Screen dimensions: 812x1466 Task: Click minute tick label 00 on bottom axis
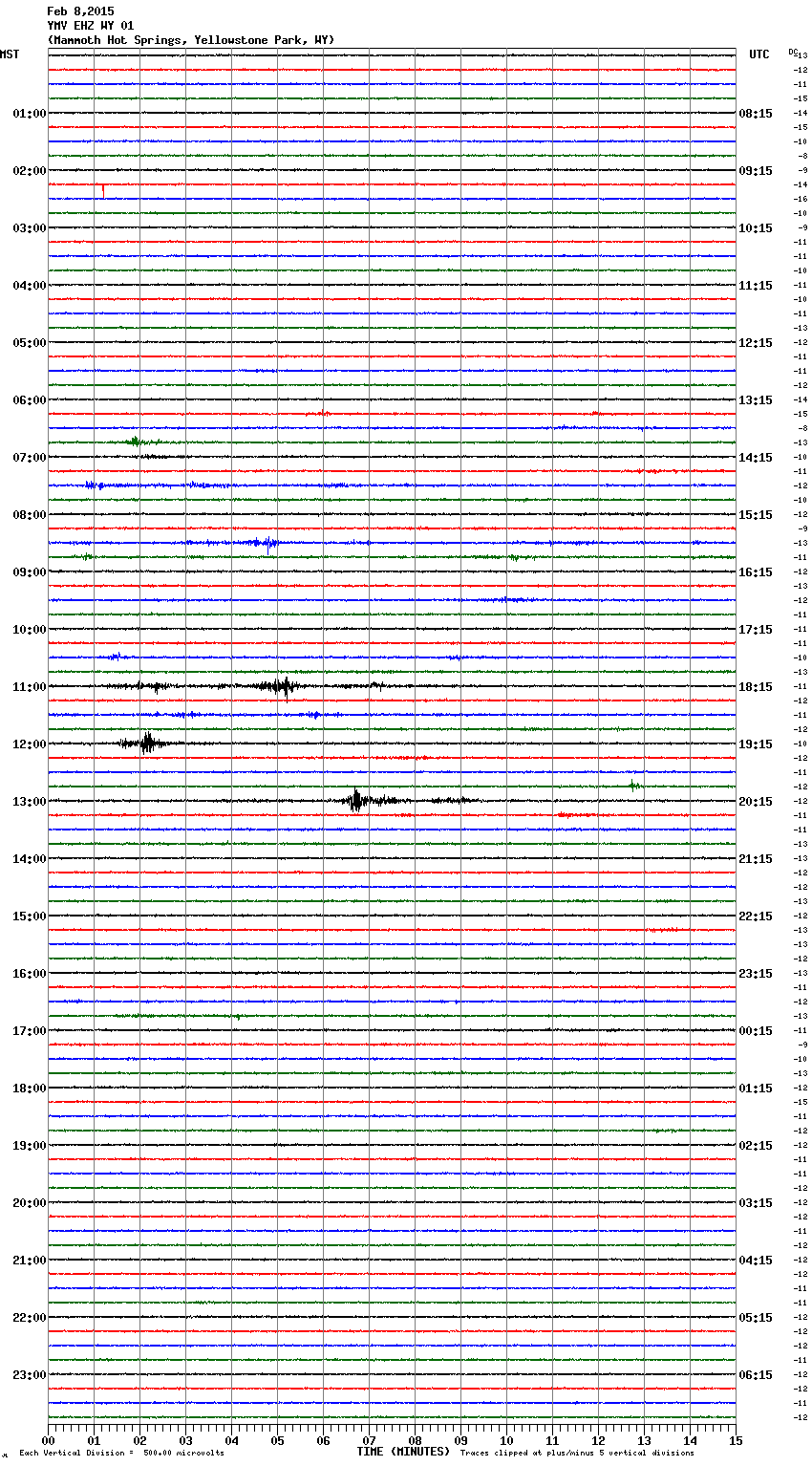49,1440
